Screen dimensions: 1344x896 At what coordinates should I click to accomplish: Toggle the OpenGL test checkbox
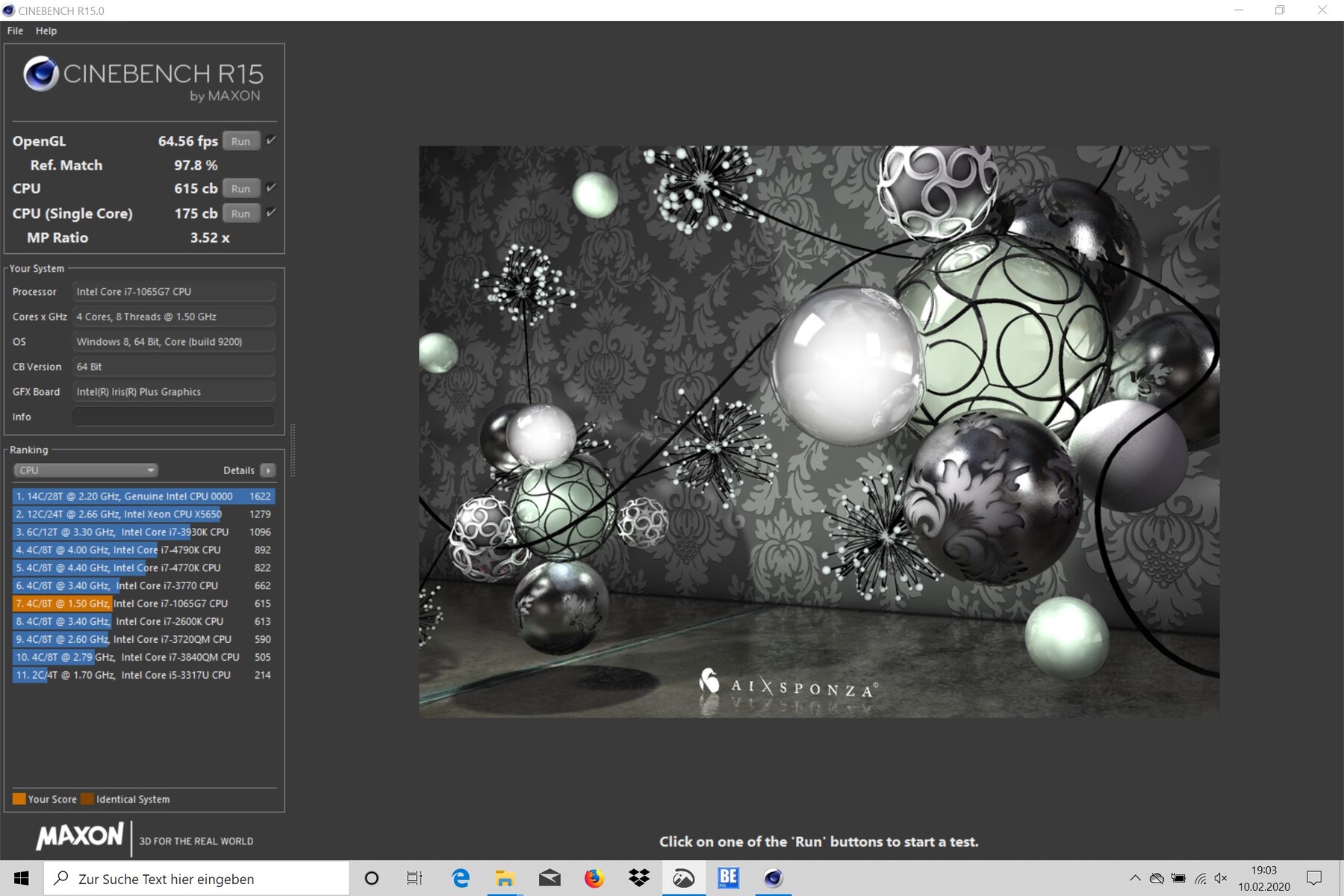click(x=271, y=140)
